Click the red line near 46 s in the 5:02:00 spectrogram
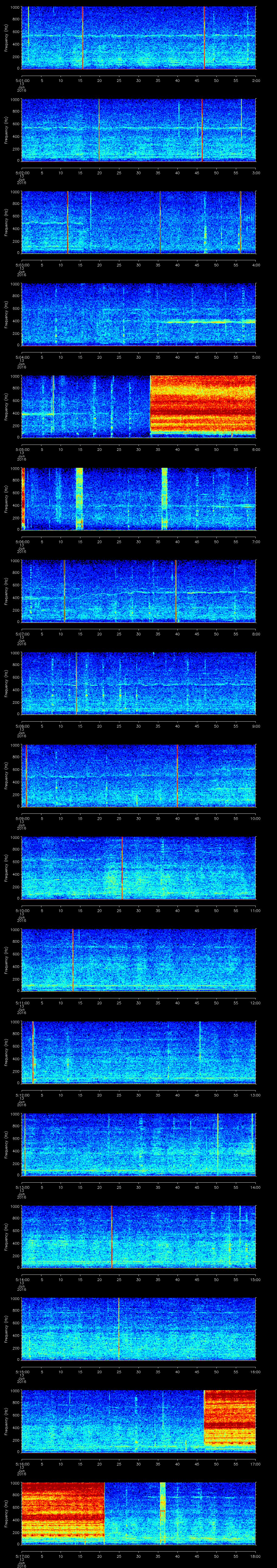Screen dimensions: 277x1568 coord(202,130)
